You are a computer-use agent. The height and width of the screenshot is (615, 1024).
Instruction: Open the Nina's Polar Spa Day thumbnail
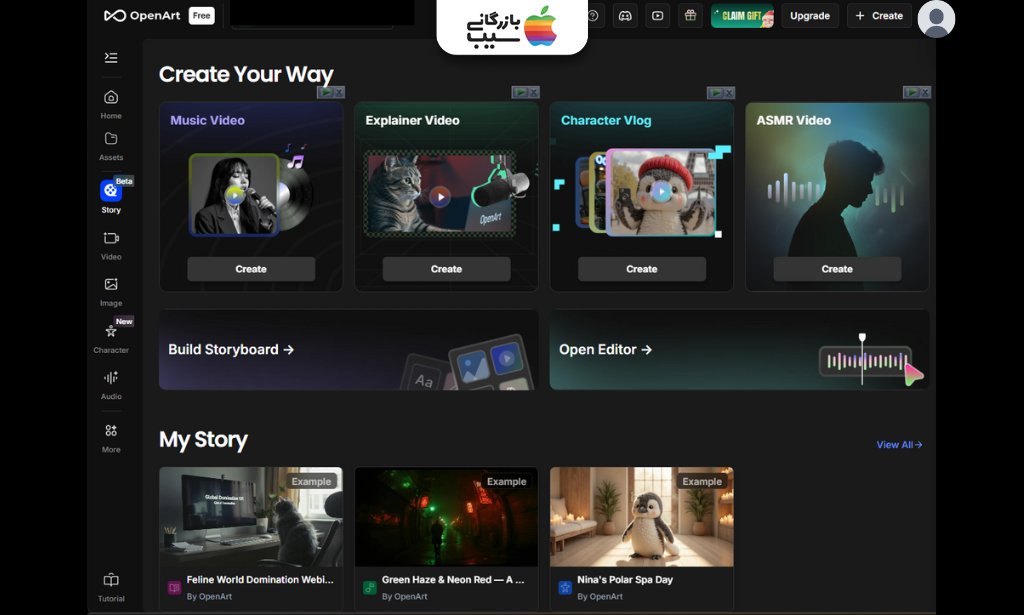641,517
